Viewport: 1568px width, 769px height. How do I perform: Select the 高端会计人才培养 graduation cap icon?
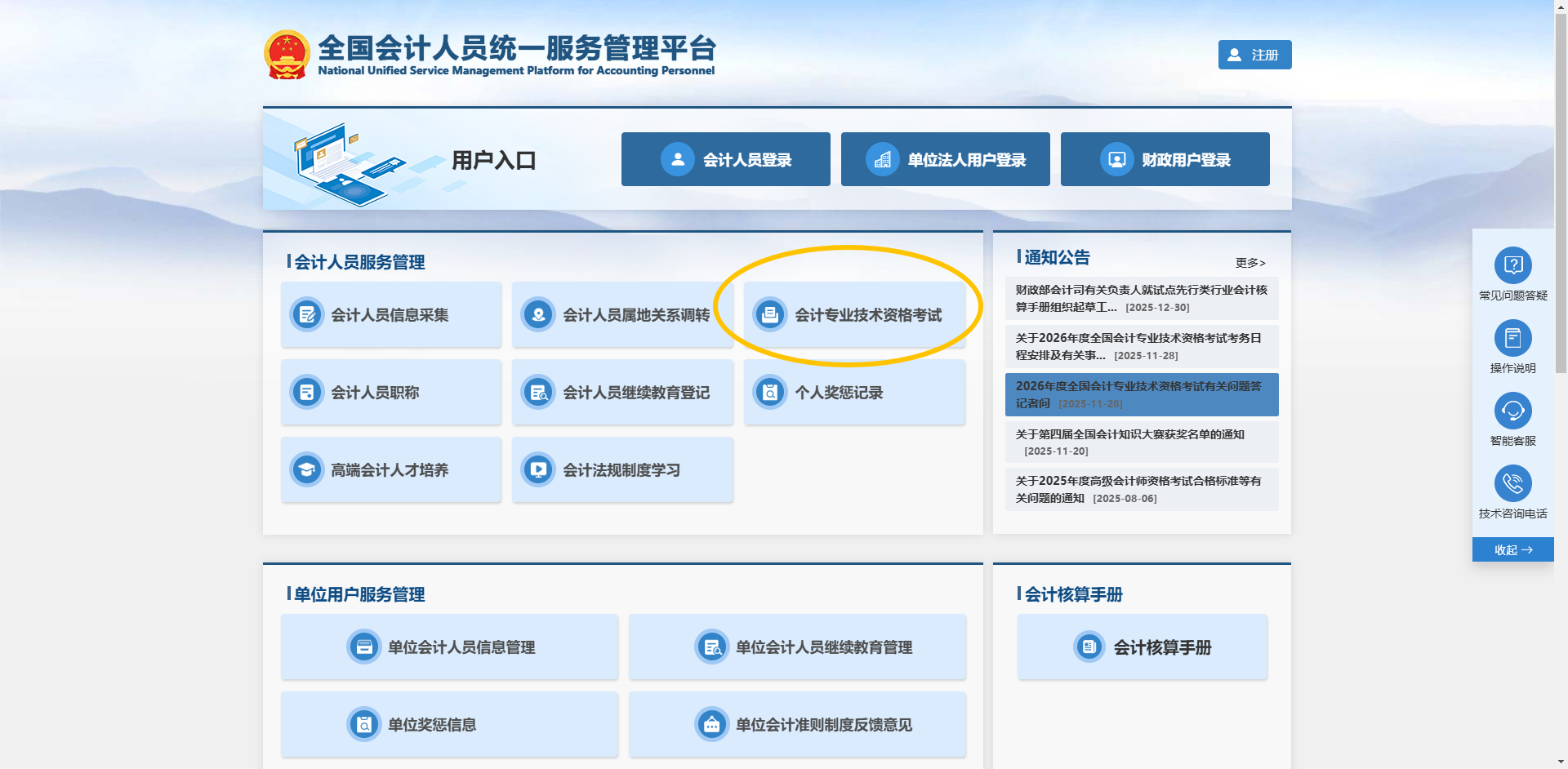click(307, 470)
